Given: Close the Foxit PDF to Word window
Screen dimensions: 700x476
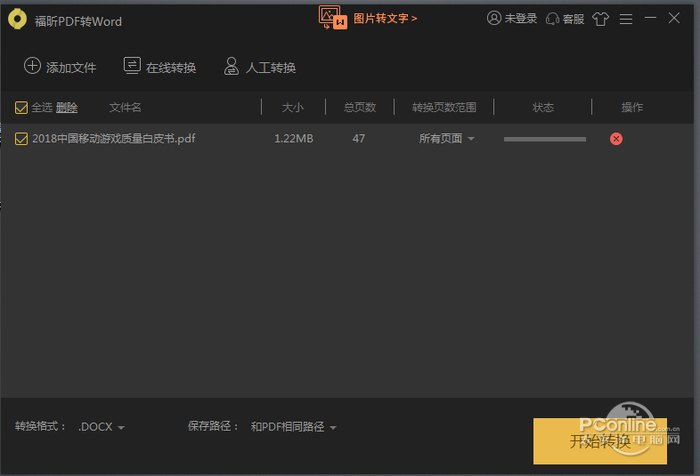Looking at the screenshot, I should 674,18.
